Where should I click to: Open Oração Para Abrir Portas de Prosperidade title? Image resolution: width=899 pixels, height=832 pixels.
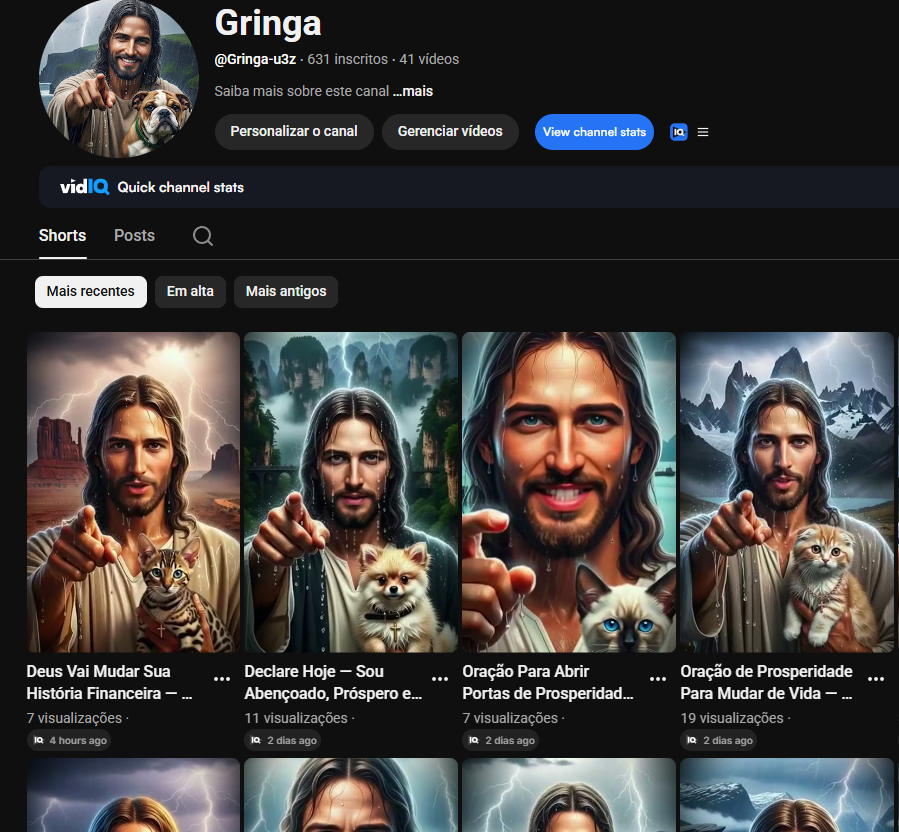(x=548, y=682)
